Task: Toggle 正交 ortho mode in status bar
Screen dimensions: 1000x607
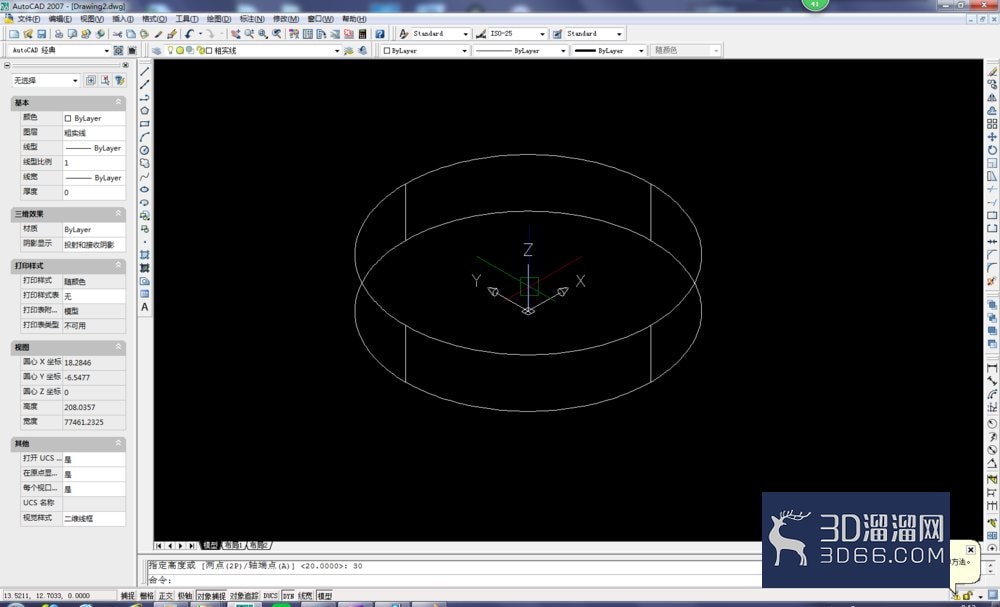Action: coord(166,596)
